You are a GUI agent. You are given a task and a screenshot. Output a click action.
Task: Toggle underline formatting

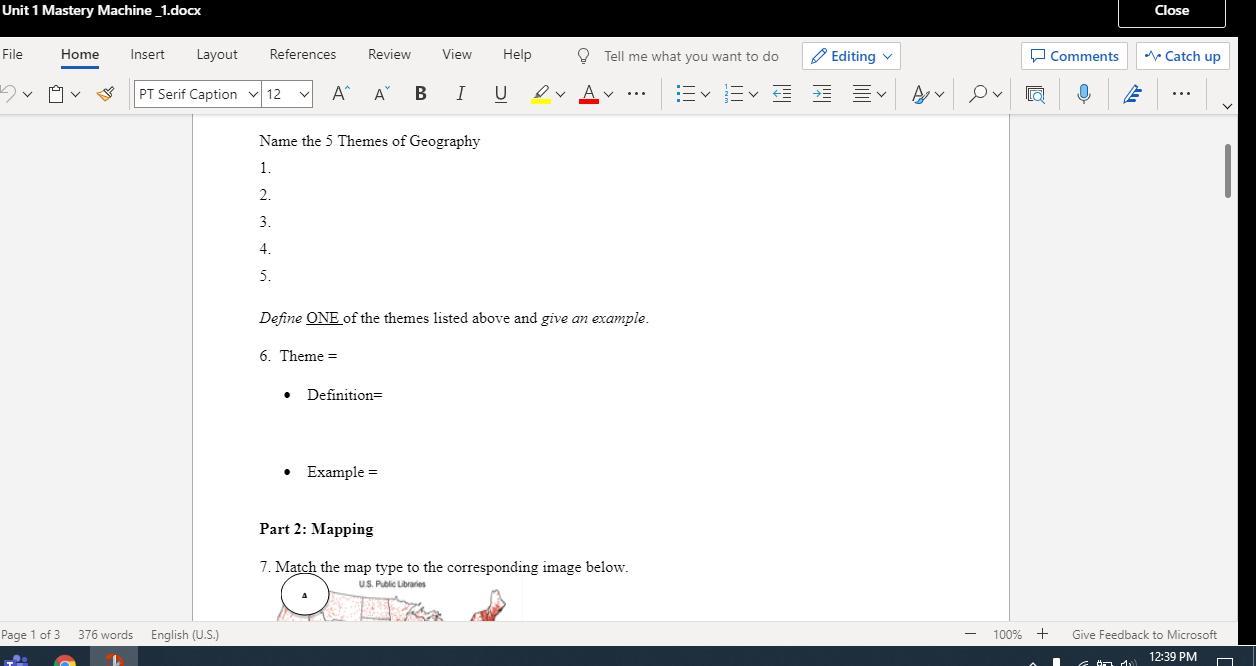[500, 94]
